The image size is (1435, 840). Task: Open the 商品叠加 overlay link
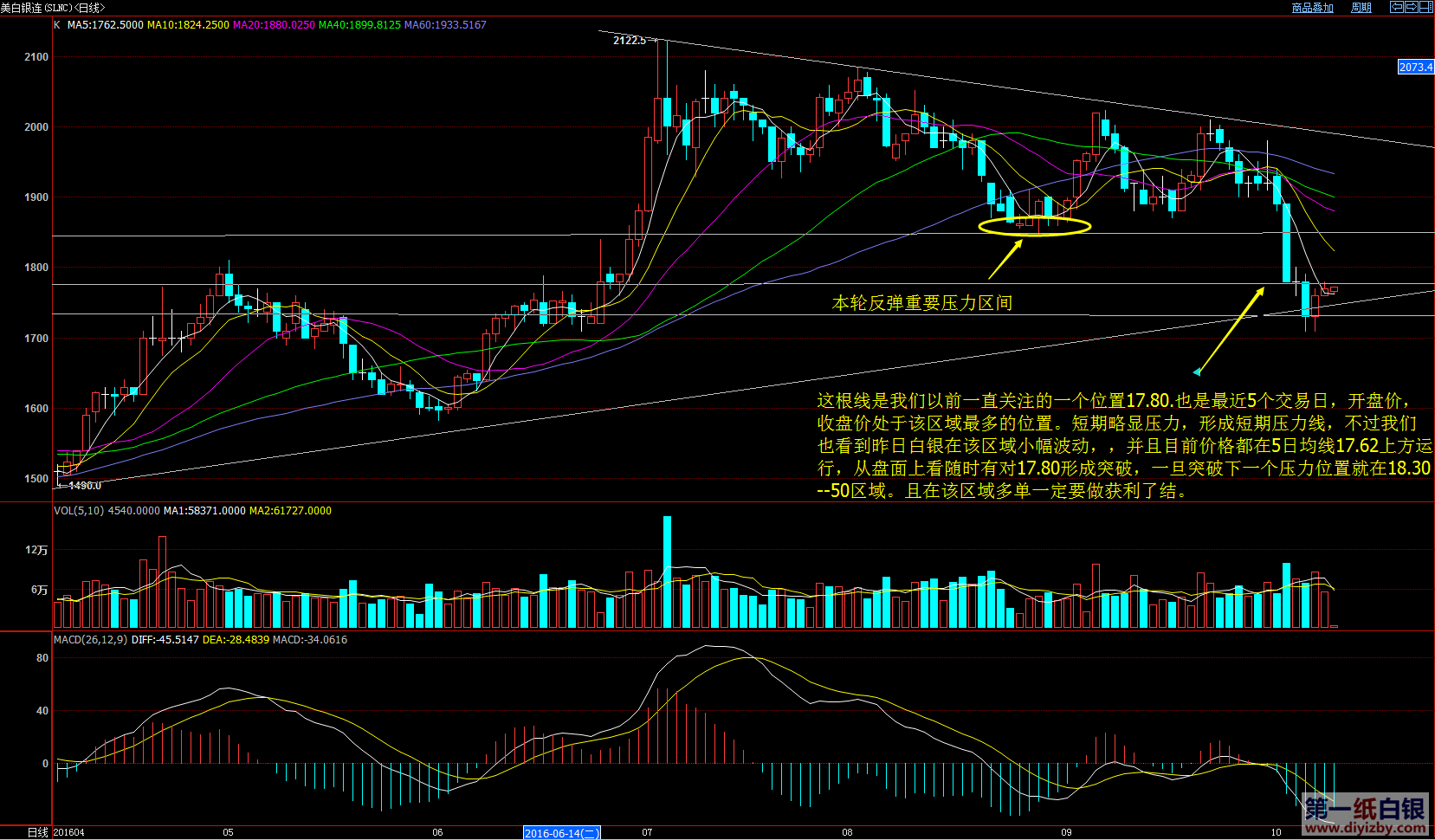pyautogui.click(x=1312, y=8)
